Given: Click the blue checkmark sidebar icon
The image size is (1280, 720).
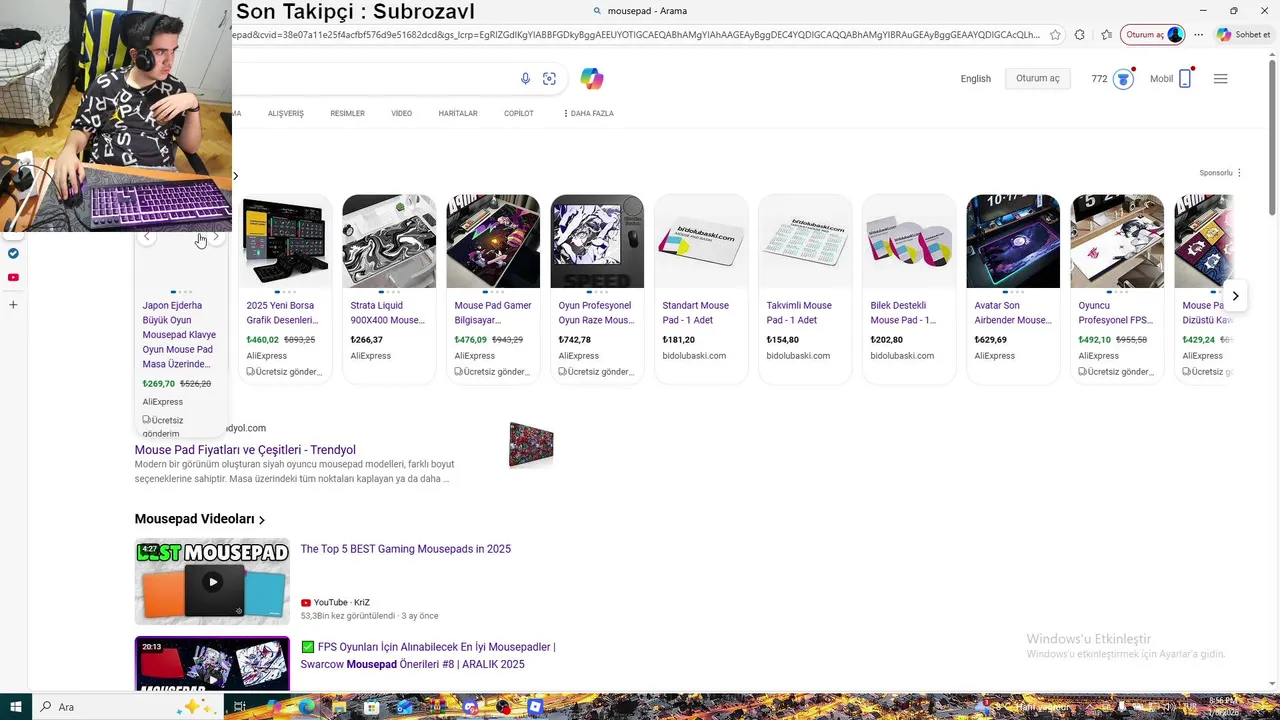Looking at the screenshot, I should (13, 253).
